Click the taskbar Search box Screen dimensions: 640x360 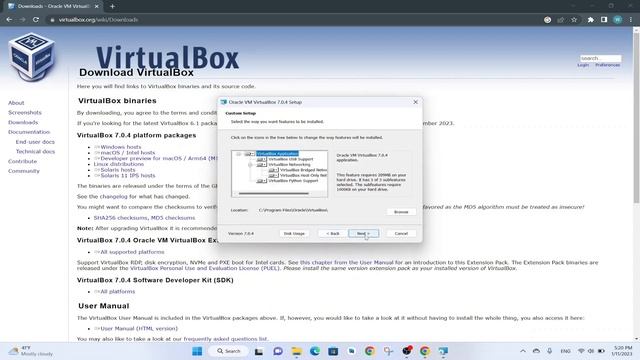pos(229,351)
